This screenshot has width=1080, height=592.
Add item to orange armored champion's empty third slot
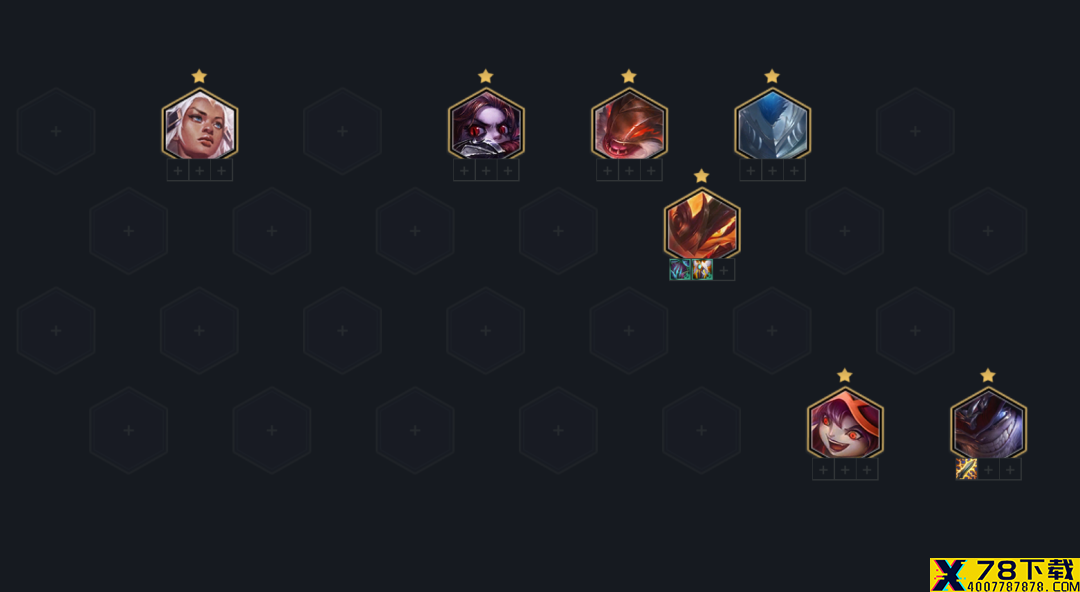tap(724, 270)
